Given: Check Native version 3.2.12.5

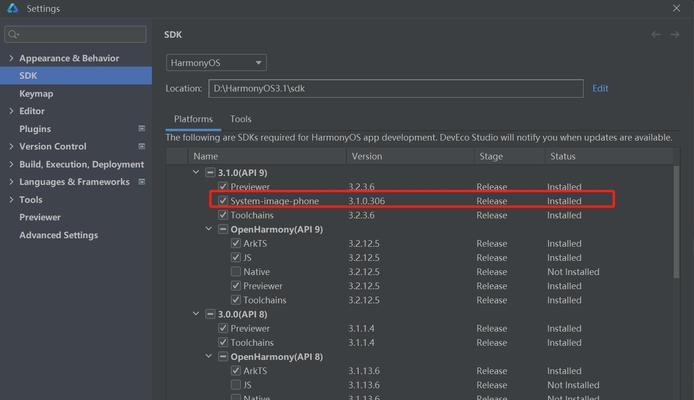Looking at the screenshot, I should pos(236,272).
